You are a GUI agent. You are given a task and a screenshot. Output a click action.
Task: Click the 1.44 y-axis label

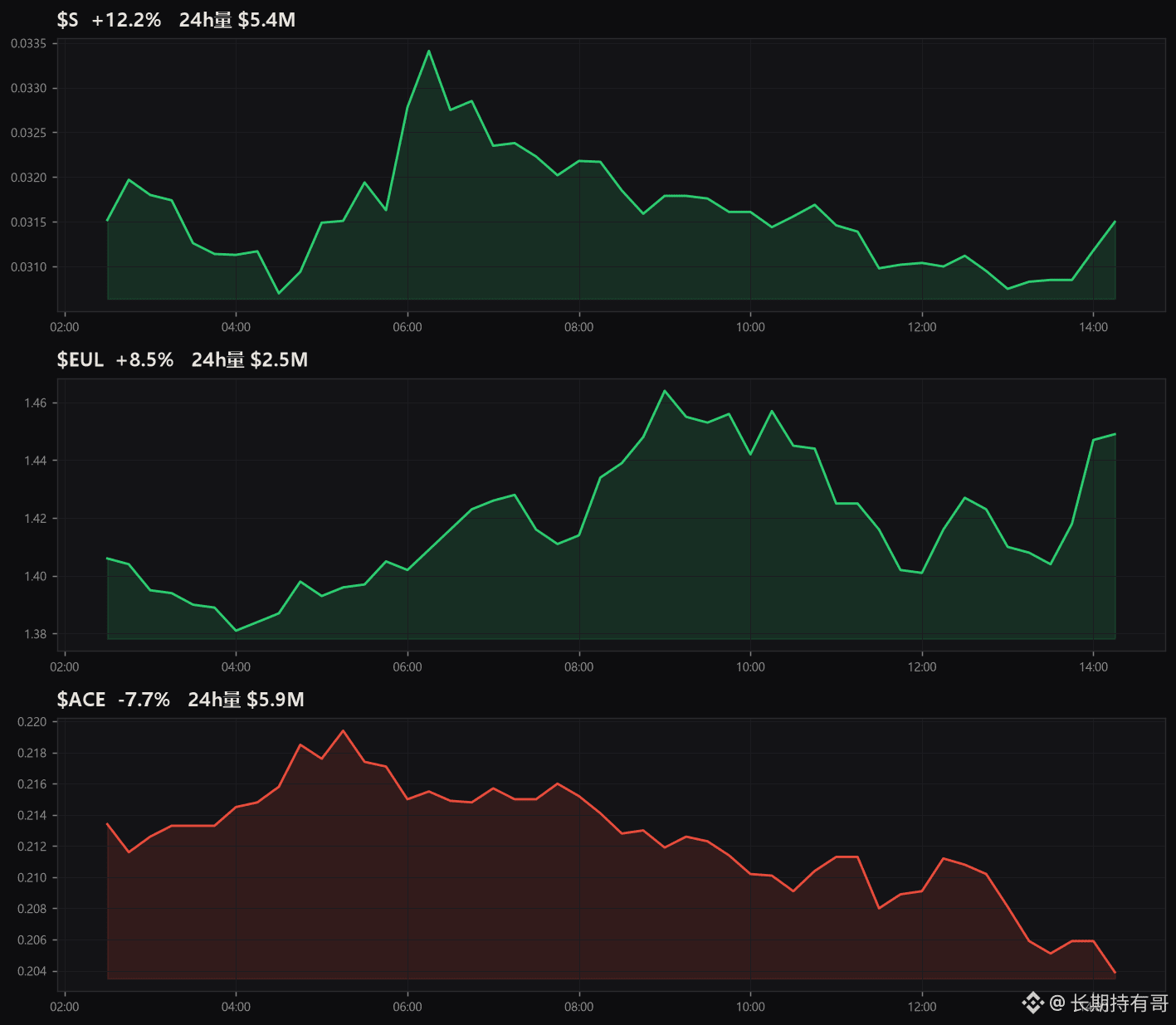coord(35,461)
